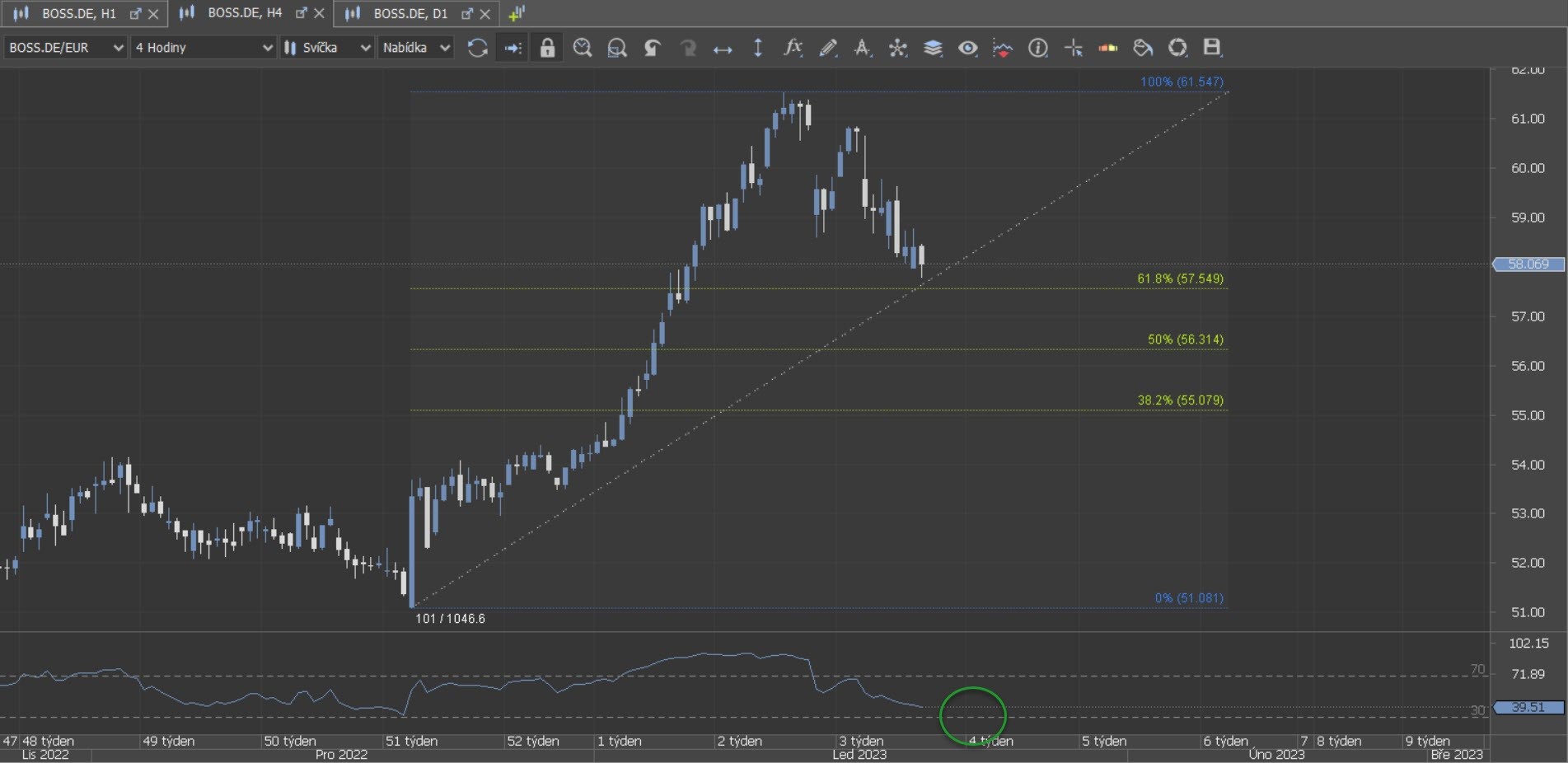Click the vertical scale arrows icon
This screenshot has width=1568, height=763.
758,48
